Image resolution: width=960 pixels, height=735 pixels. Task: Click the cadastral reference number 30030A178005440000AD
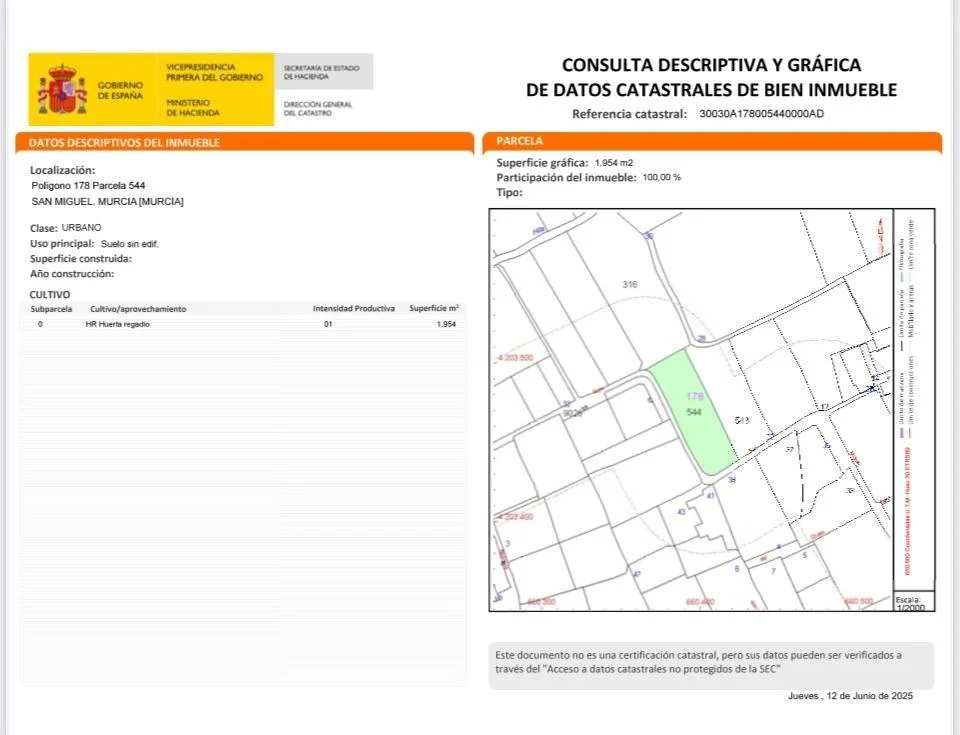(x=761, y=114)
